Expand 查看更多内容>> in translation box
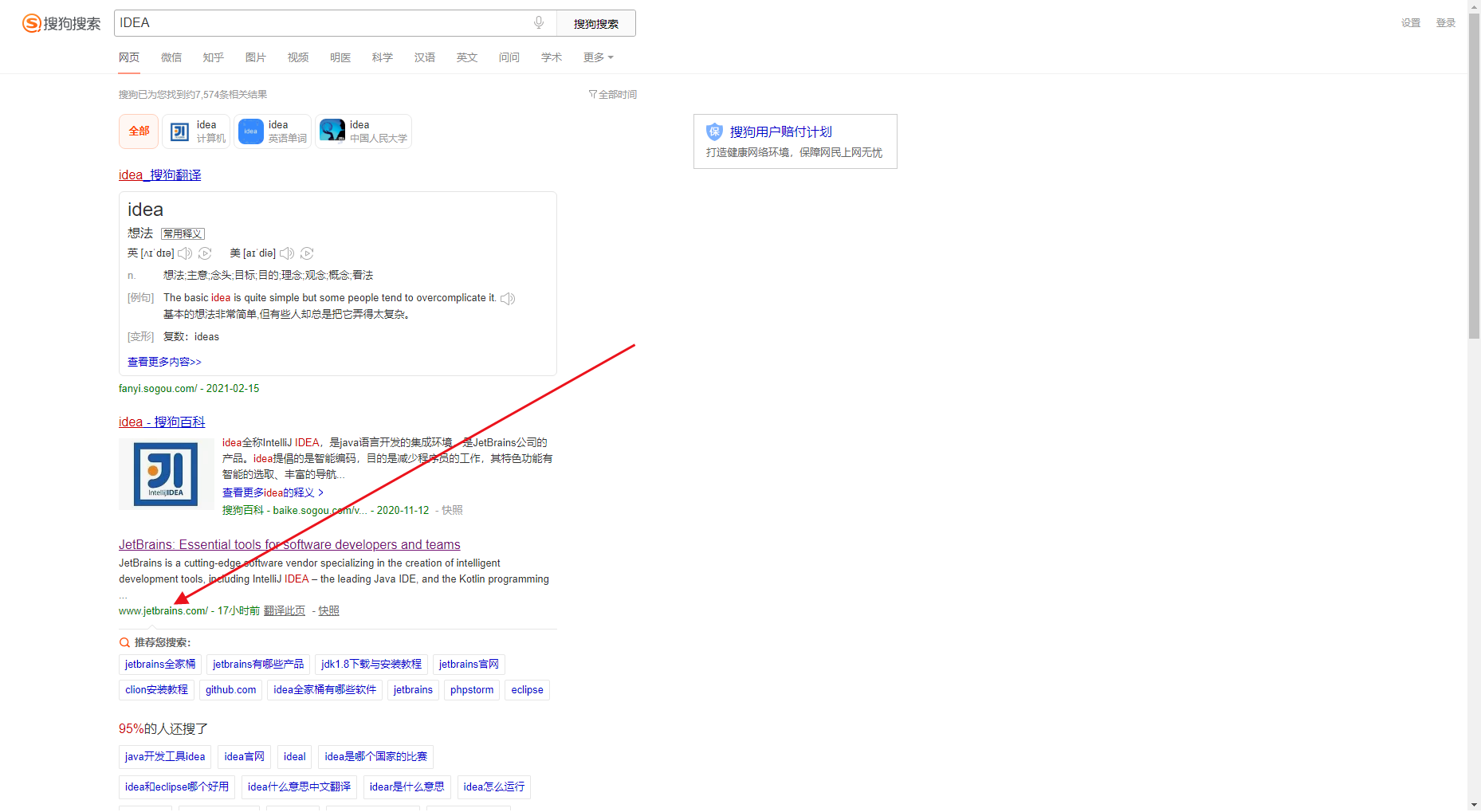Viewport: 1481px width, 812px height. 164,362
